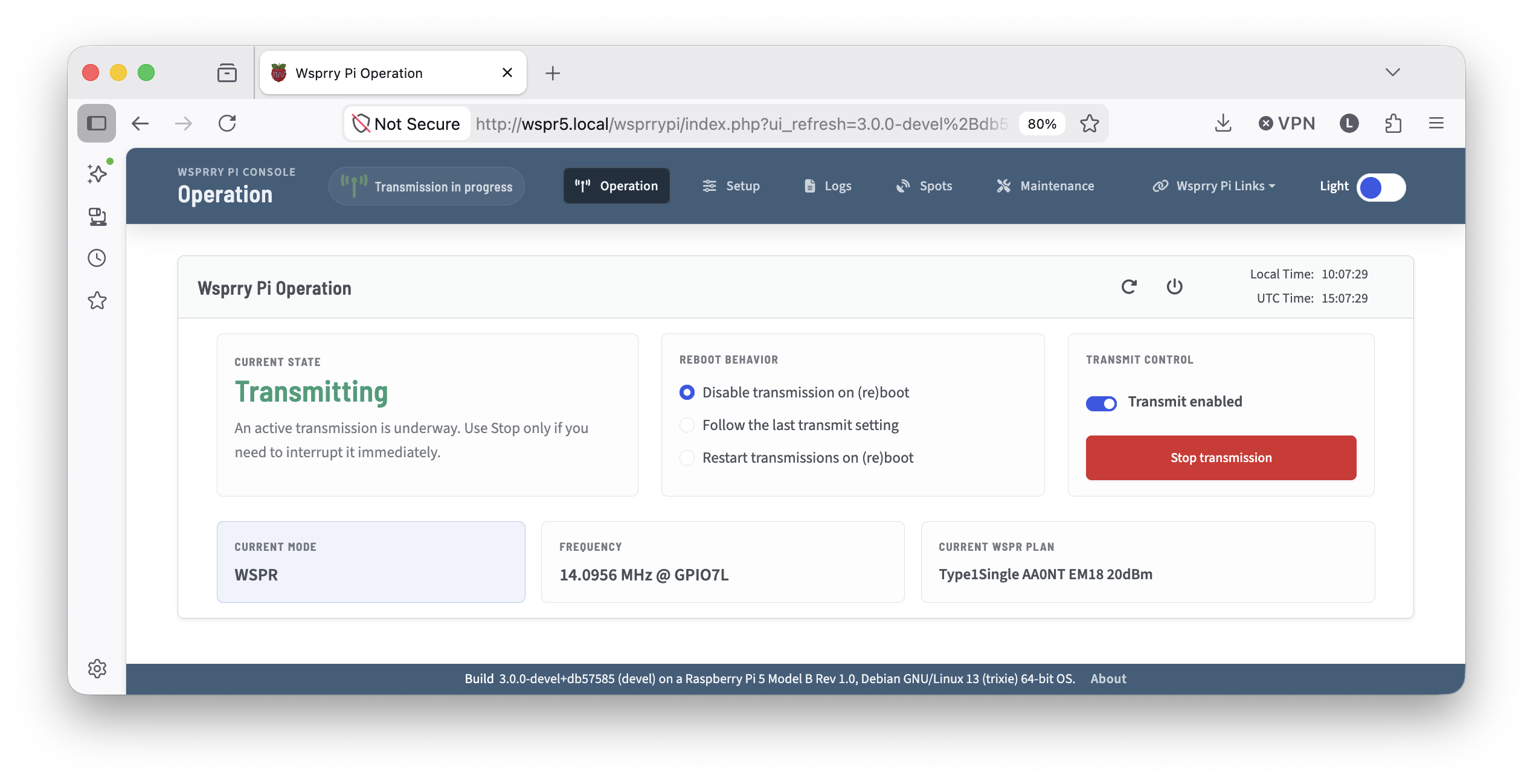This screenshot has width=1533, height=784.
Task: Click the About link in footer
Action: click(1108, 679)
